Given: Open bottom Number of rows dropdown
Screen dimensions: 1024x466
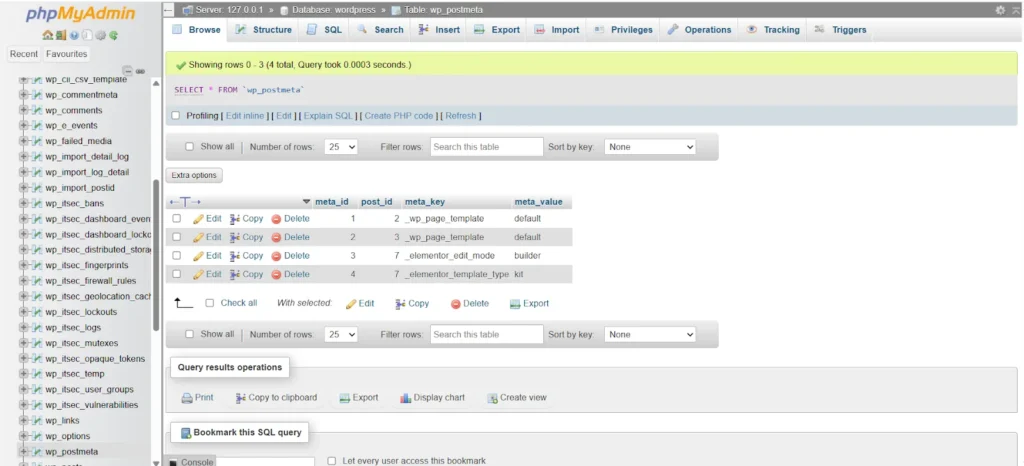Looking at the screenshot, I should pos(341,334).
